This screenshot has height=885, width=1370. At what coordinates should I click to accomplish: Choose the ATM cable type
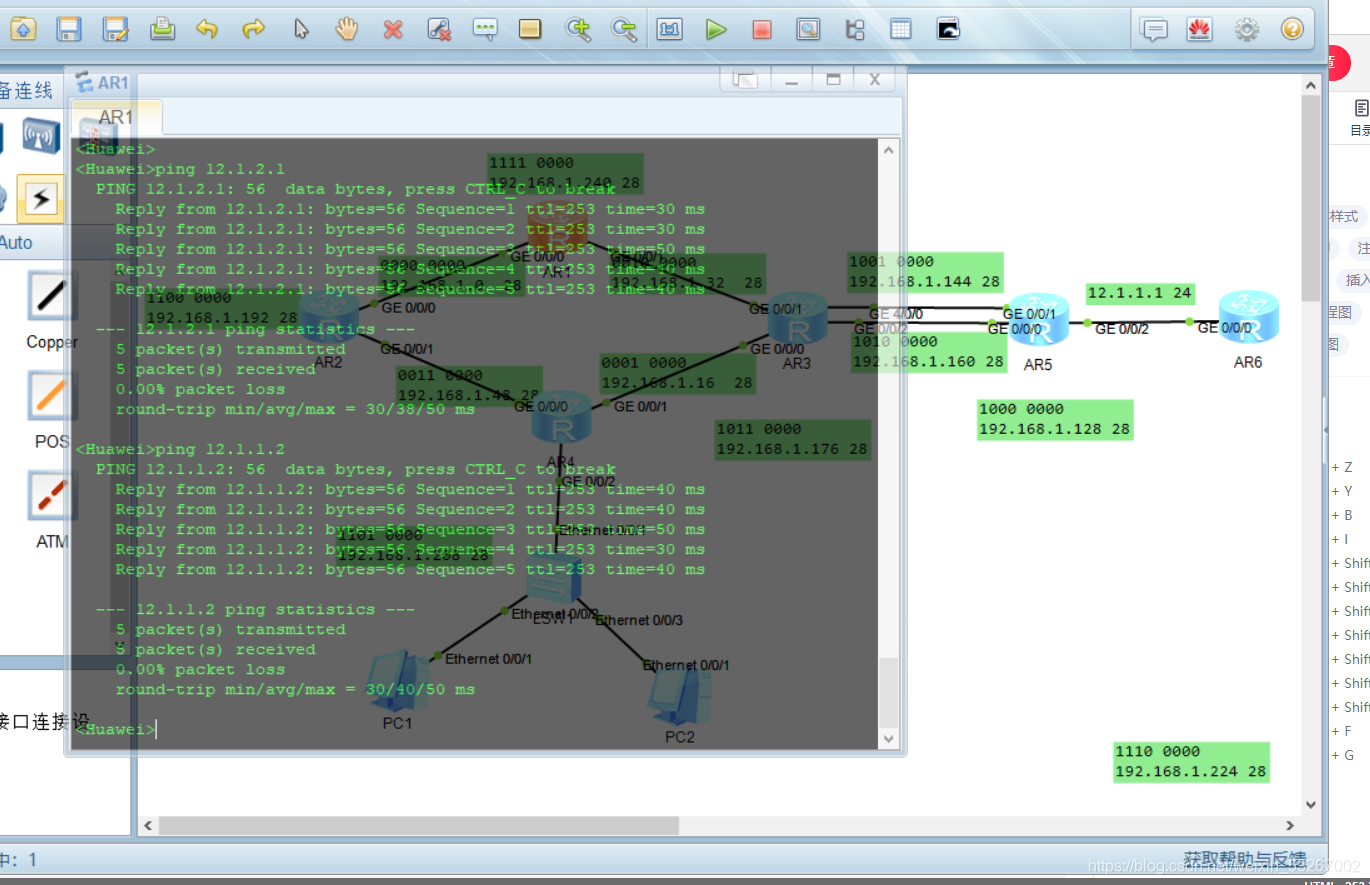click(x=52, y=497)
